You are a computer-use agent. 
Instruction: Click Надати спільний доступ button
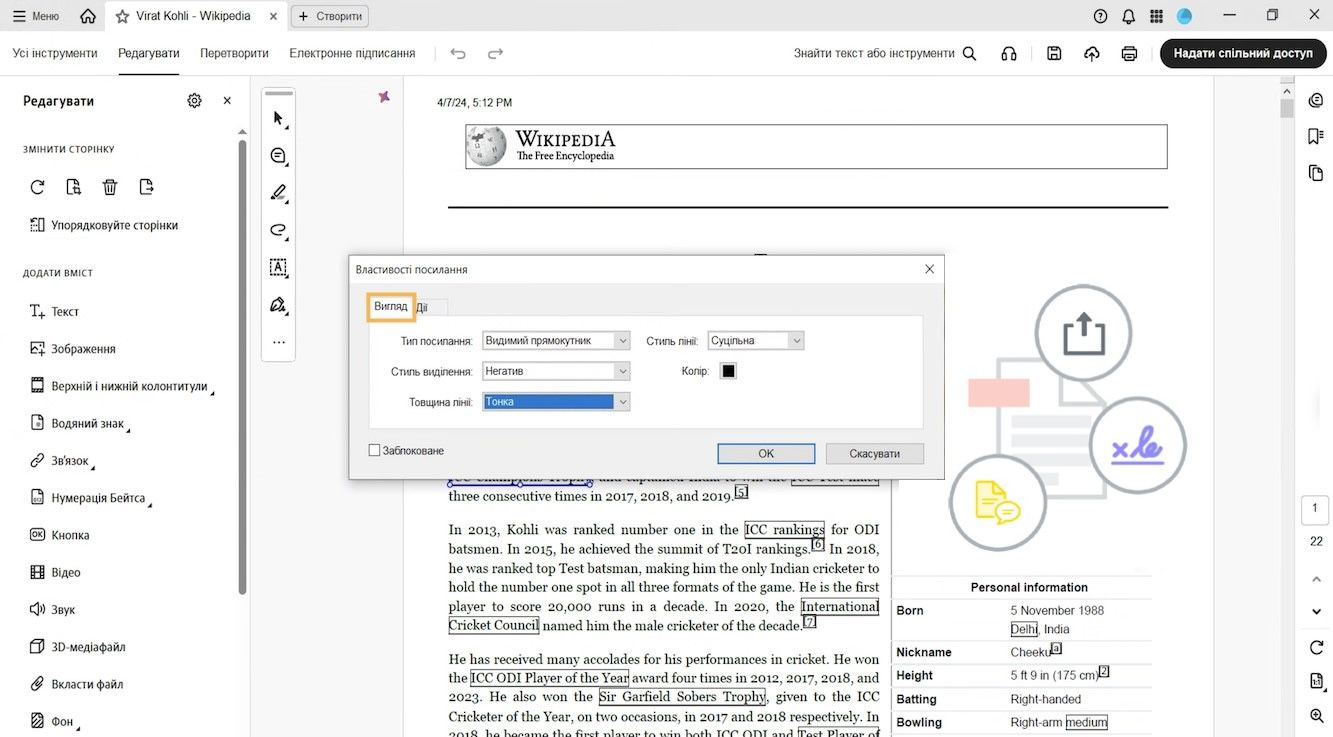(1243, 53)
